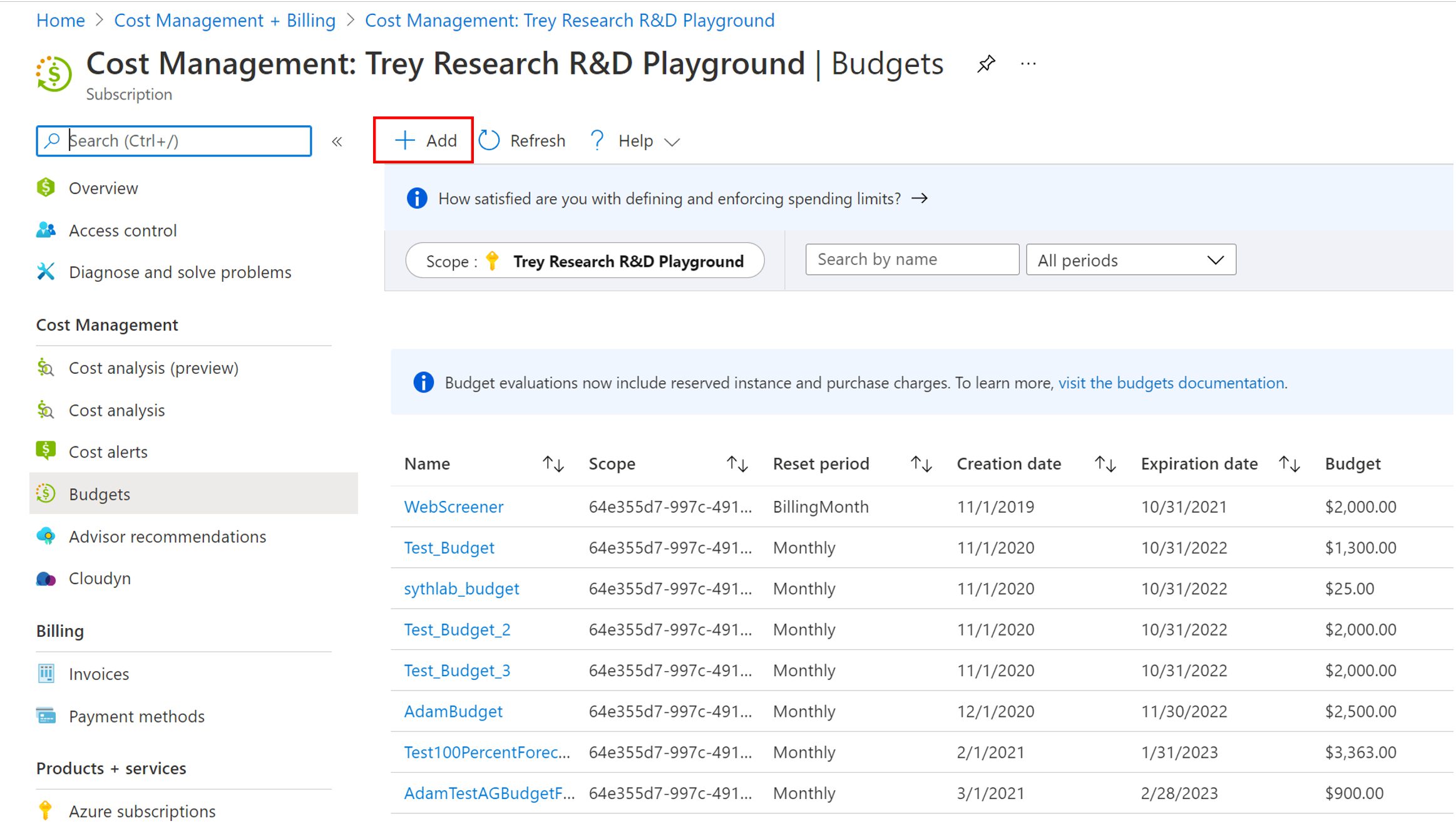Click the Search by name field
Screen dimensions: 1456x834
911,259
